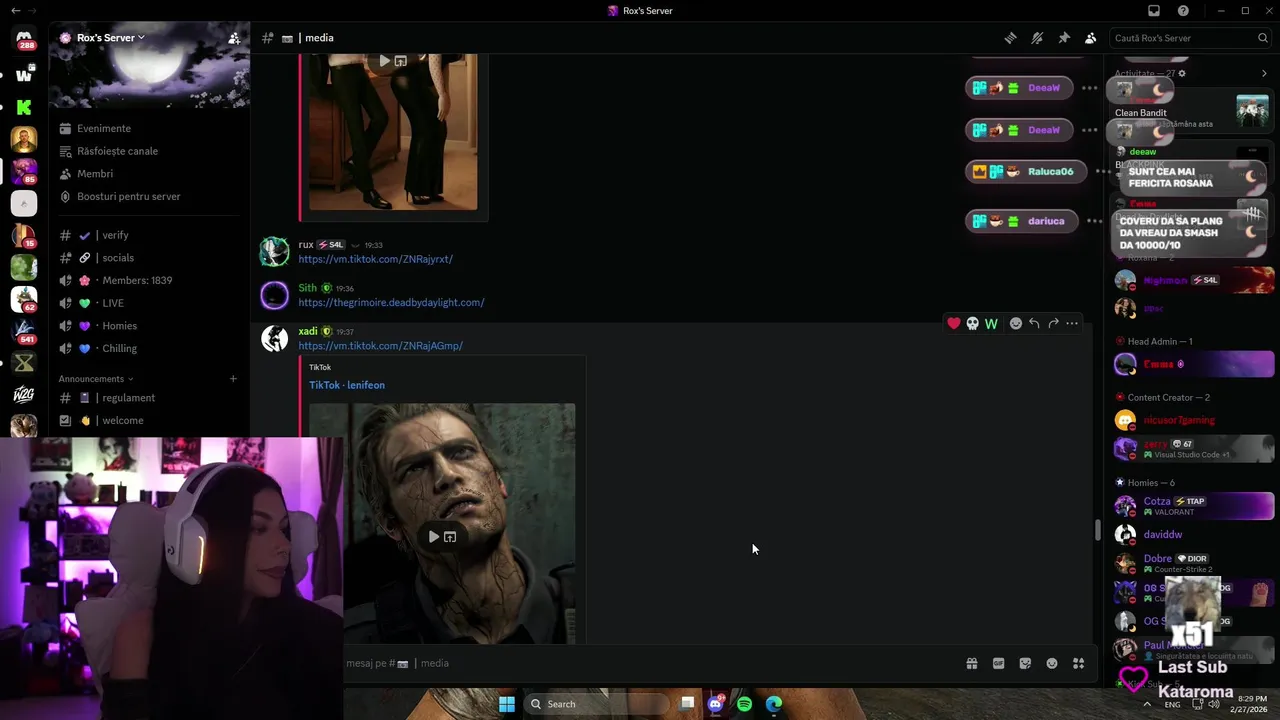
Task: Open the help icon in title bar
Action: [x=1184, y=11]
